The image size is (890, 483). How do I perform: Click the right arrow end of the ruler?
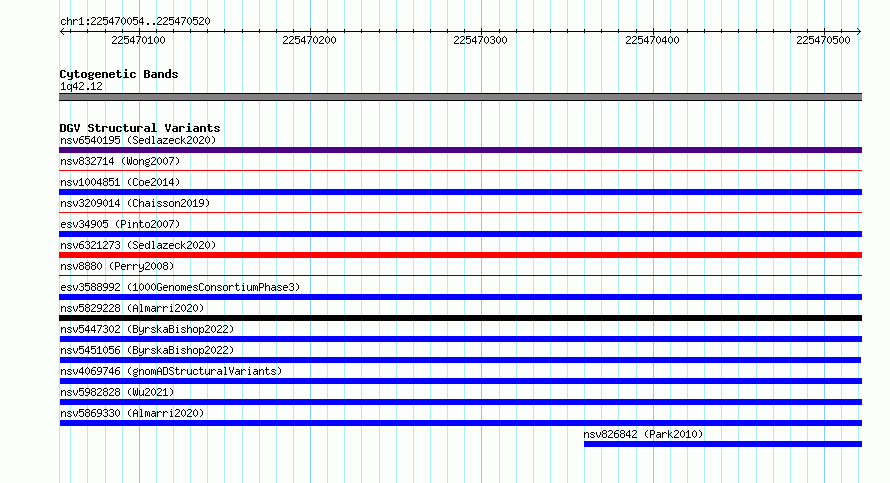point(859,32)
